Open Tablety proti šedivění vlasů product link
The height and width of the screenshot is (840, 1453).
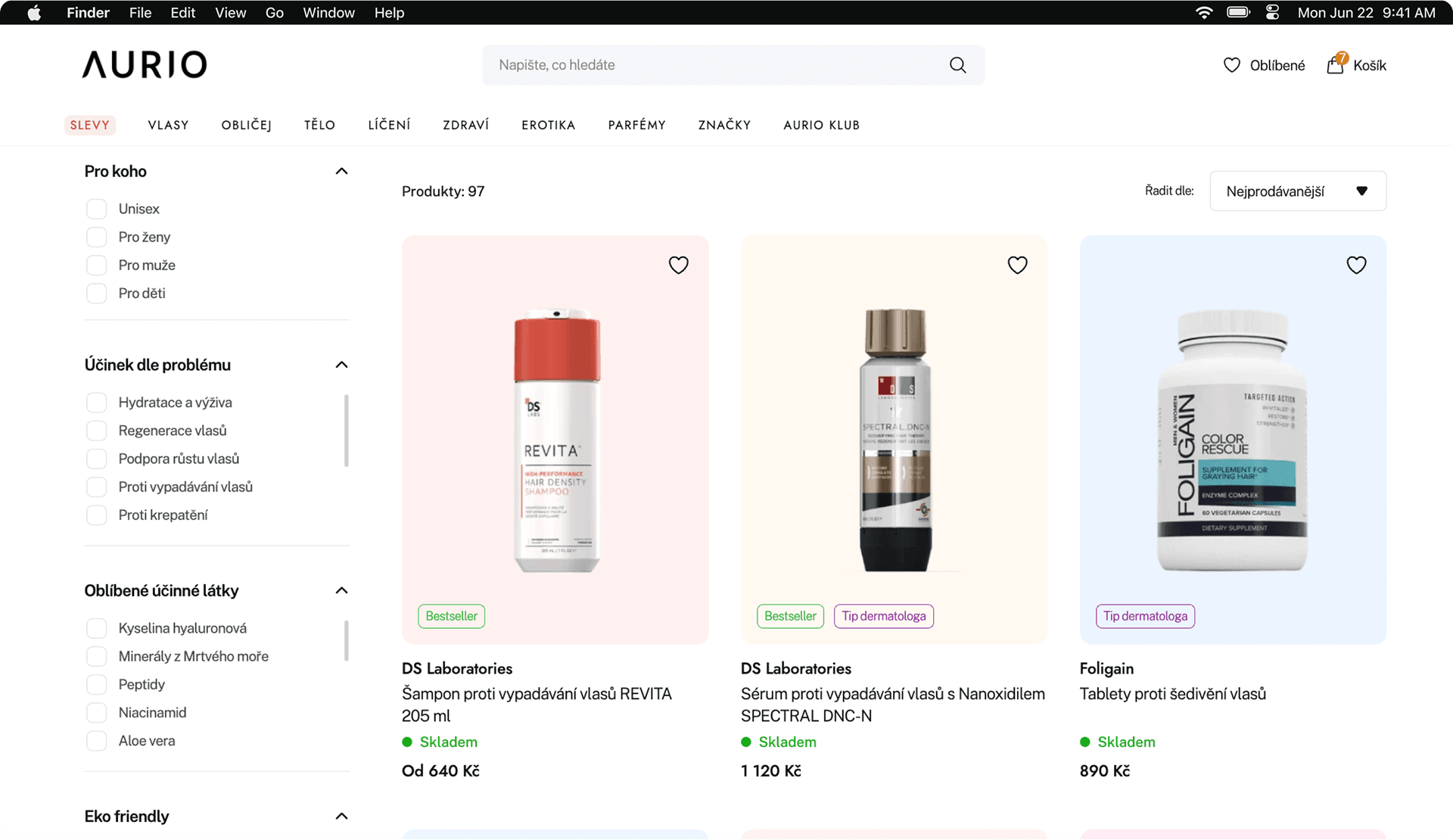coord(1172,693)
